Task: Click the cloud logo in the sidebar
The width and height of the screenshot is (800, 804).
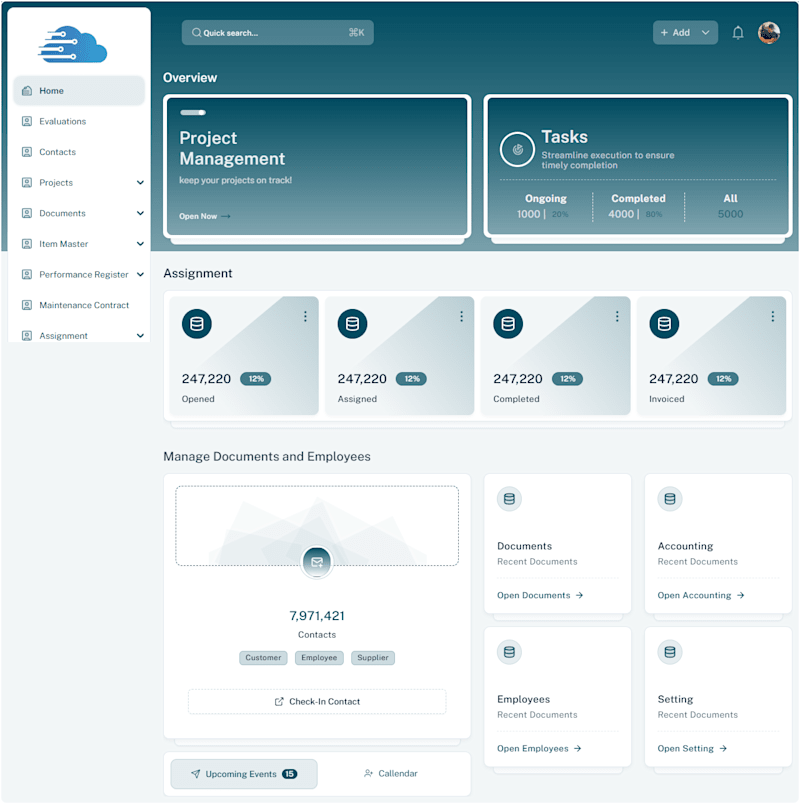Action: point(72,44)
